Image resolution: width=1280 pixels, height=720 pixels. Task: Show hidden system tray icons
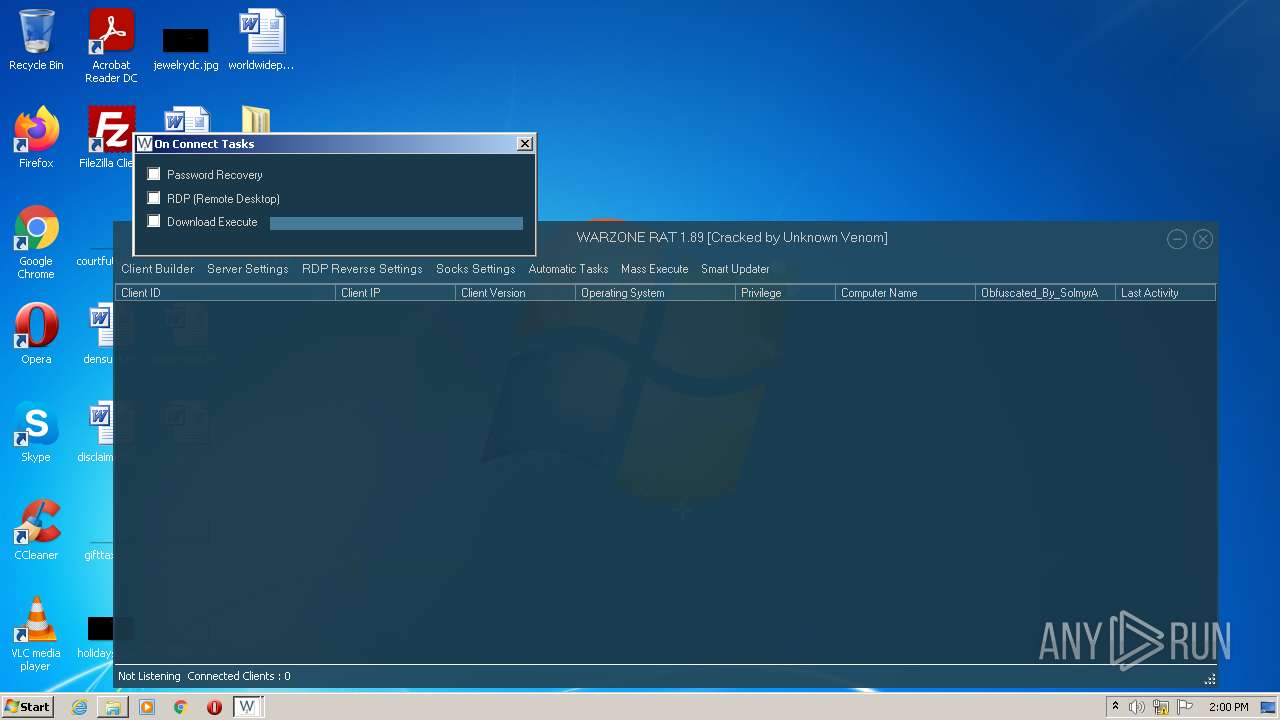[1116, 707]
